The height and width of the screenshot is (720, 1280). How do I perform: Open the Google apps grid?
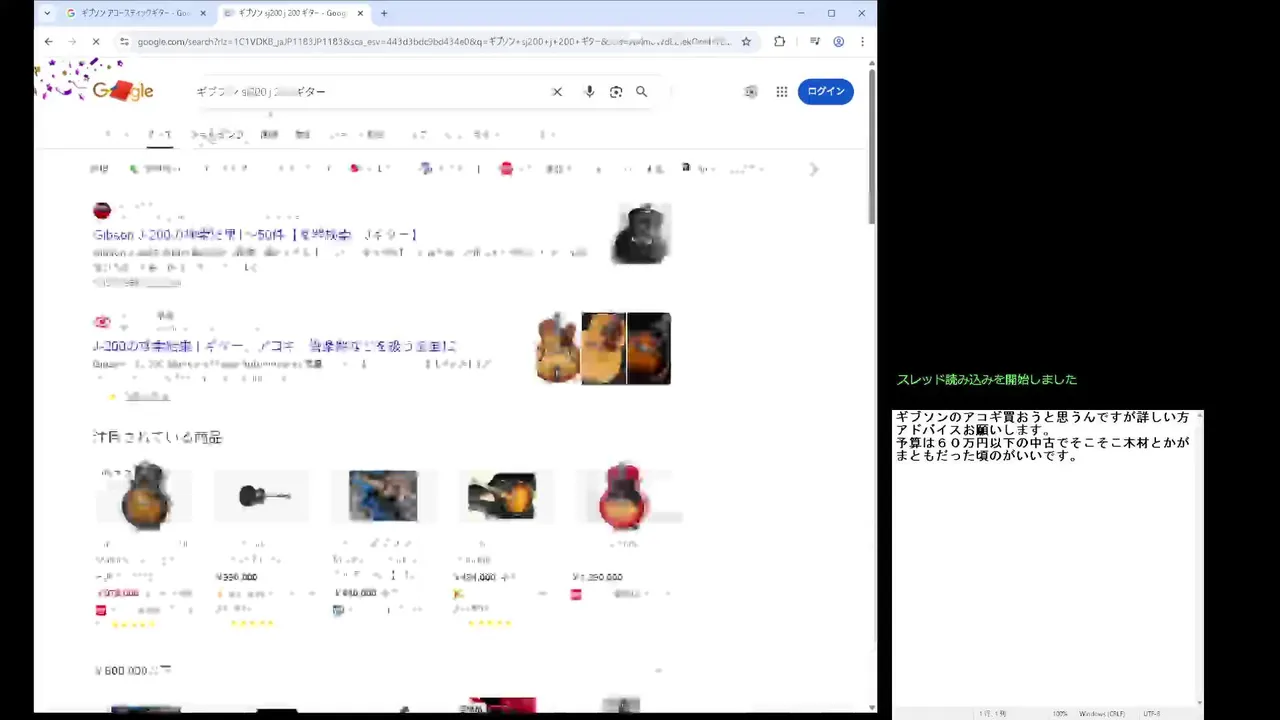pyautogui.click(x=782, y=91)
